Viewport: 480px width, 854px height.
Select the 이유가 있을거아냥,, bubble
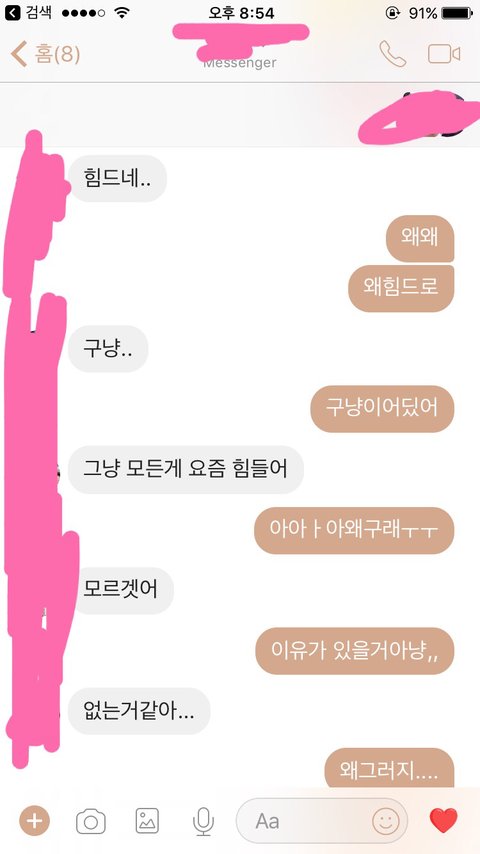(x=355, y=651)
